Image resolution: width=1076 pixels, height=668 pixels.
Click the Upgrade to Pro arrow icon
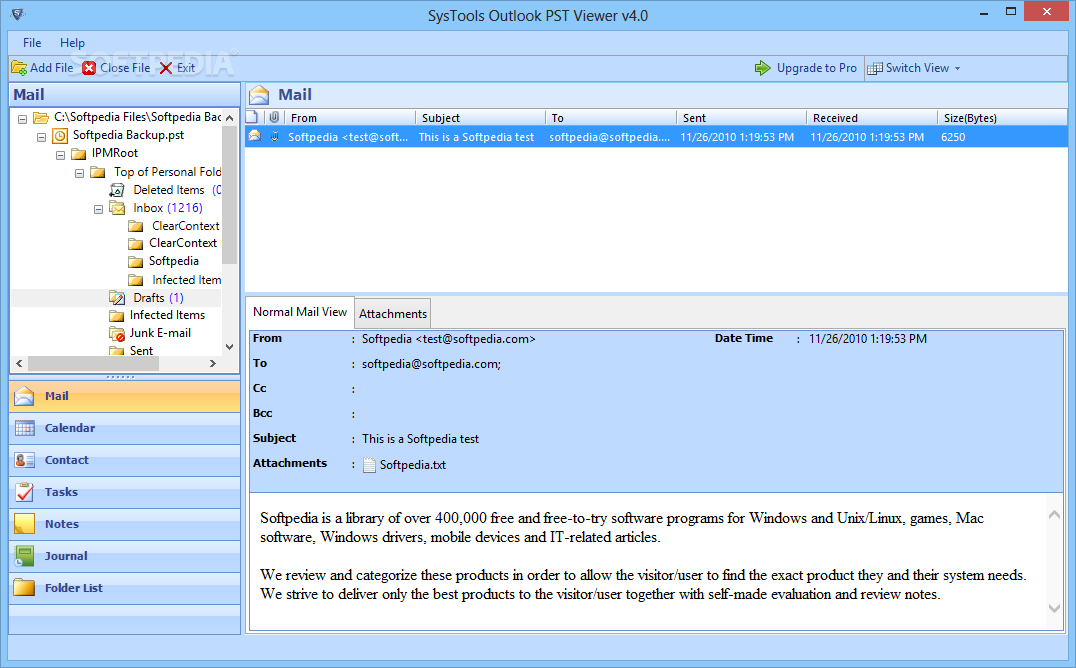tap(763, 68)
